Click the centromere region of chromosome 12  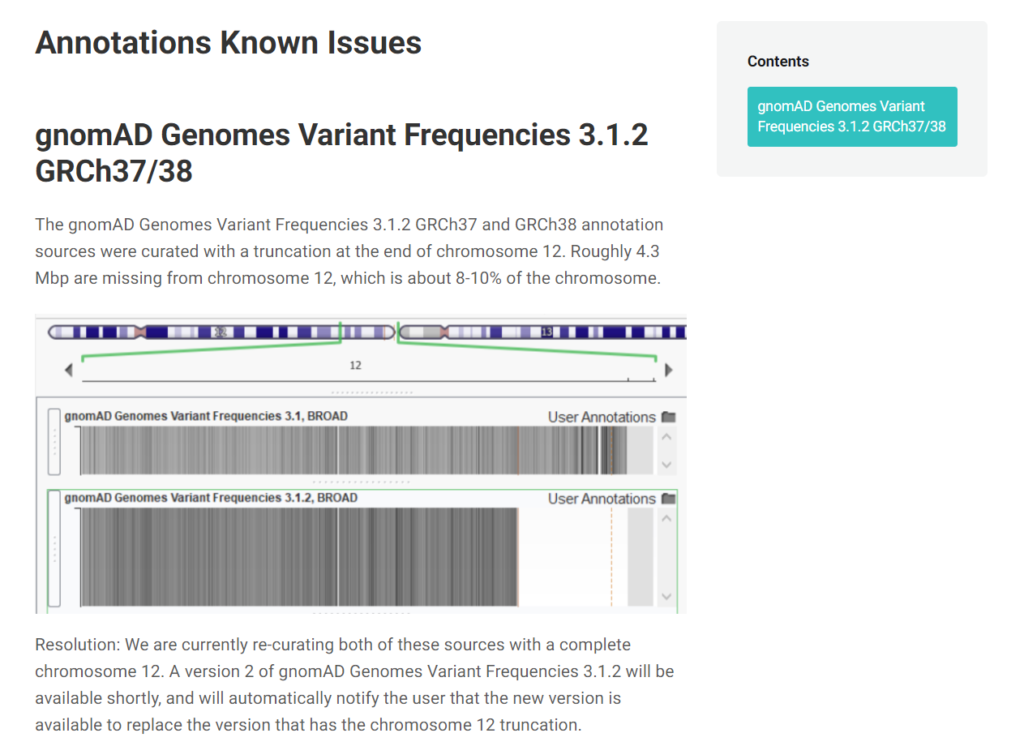tap(138, 332)
